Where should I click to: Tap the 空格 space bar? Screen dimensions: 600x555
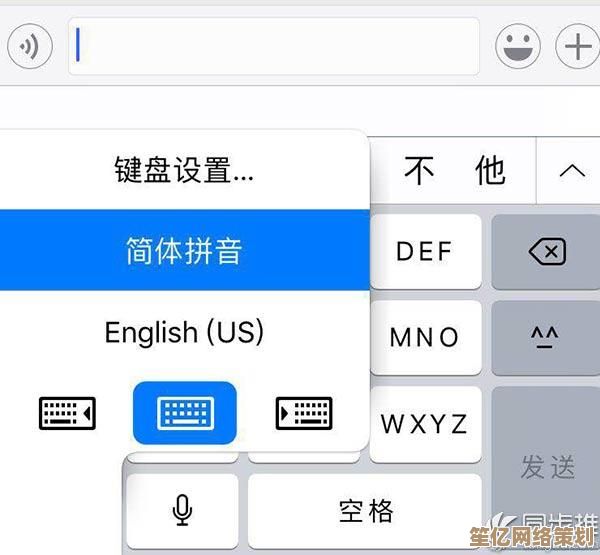click(365, 511)
